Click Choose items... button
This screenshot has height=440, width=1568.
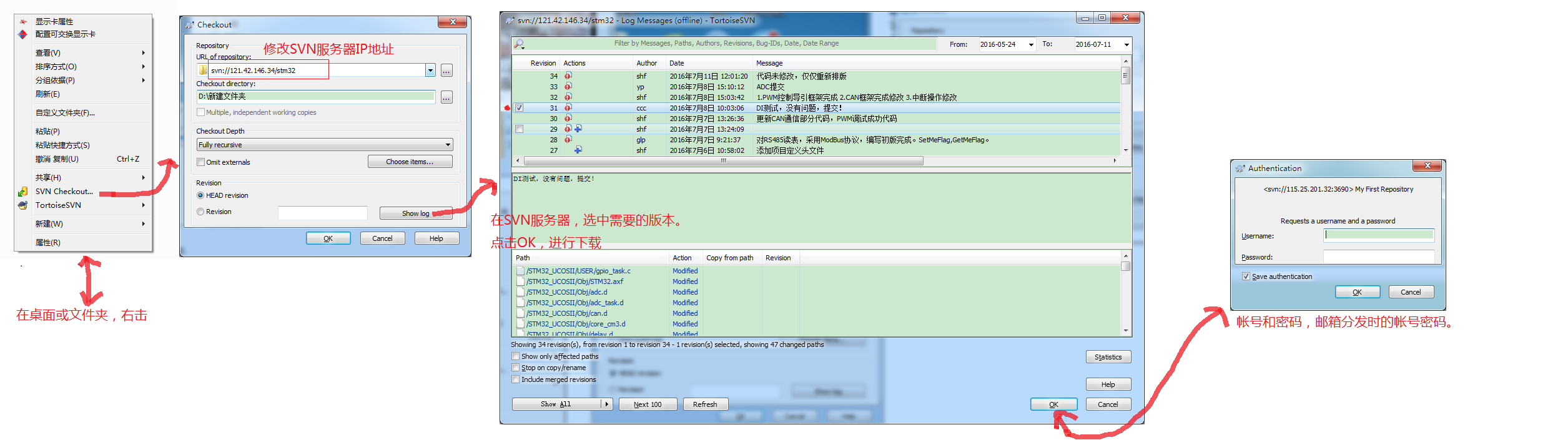pos(410,162)
